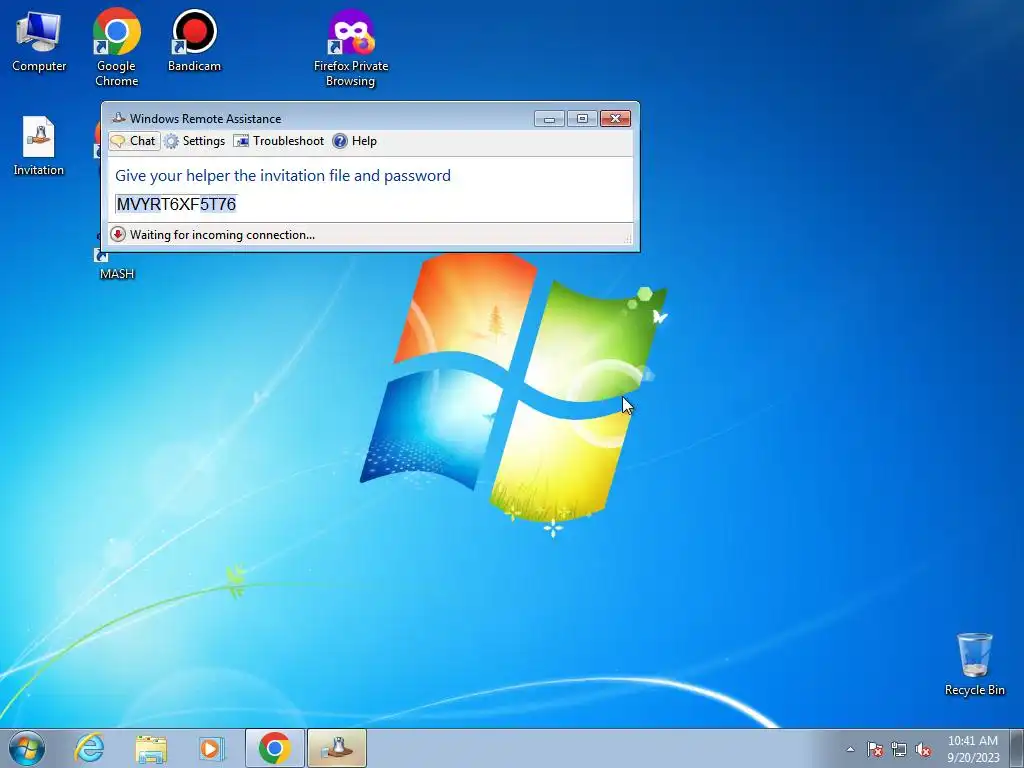The height and width of the screenshot is (768, 1024).
Task: Select the Computer desktop icon
Action: tap(39, 40)
